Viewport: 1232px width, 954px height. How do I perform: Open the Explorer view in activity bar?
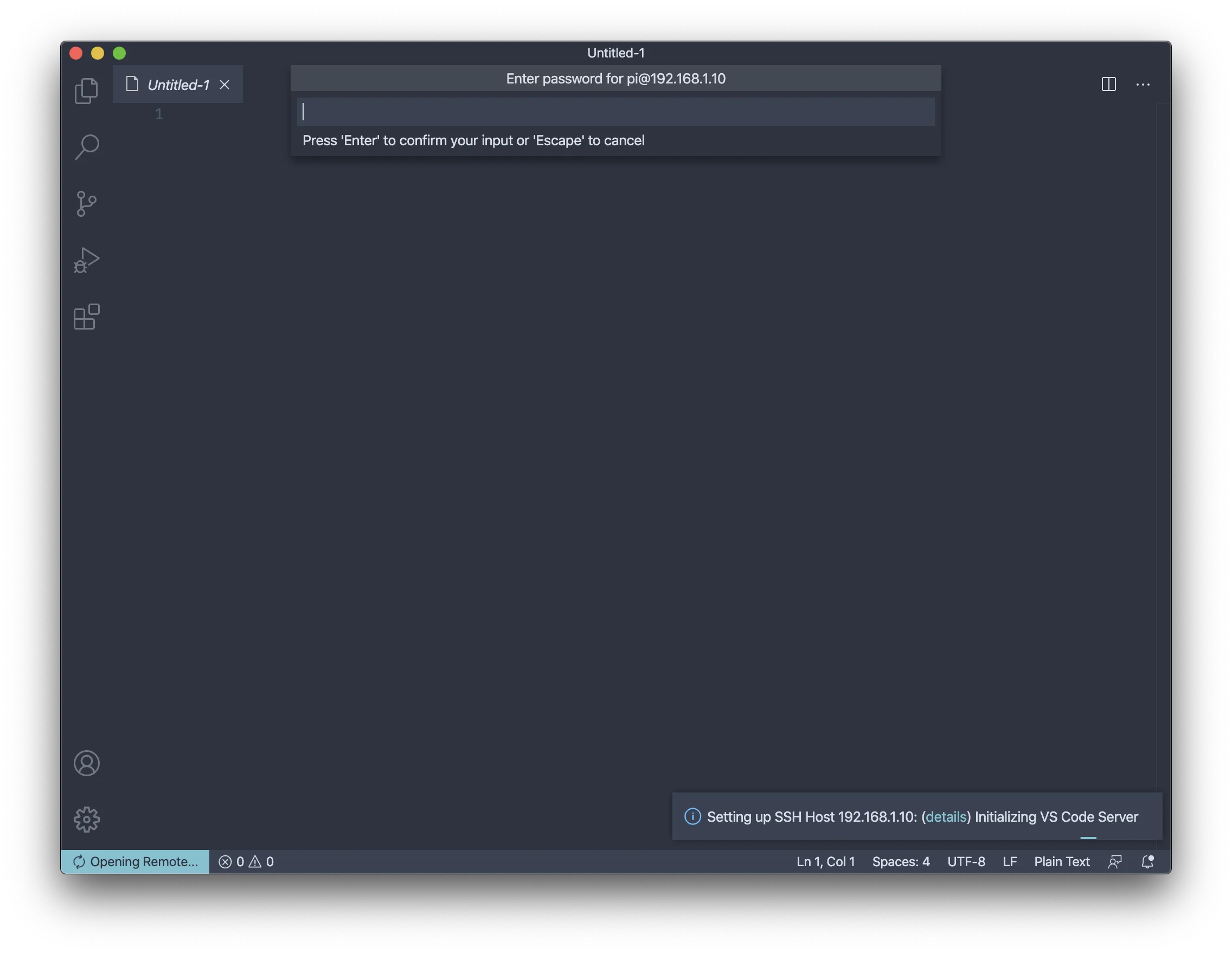tap(86, 90)
